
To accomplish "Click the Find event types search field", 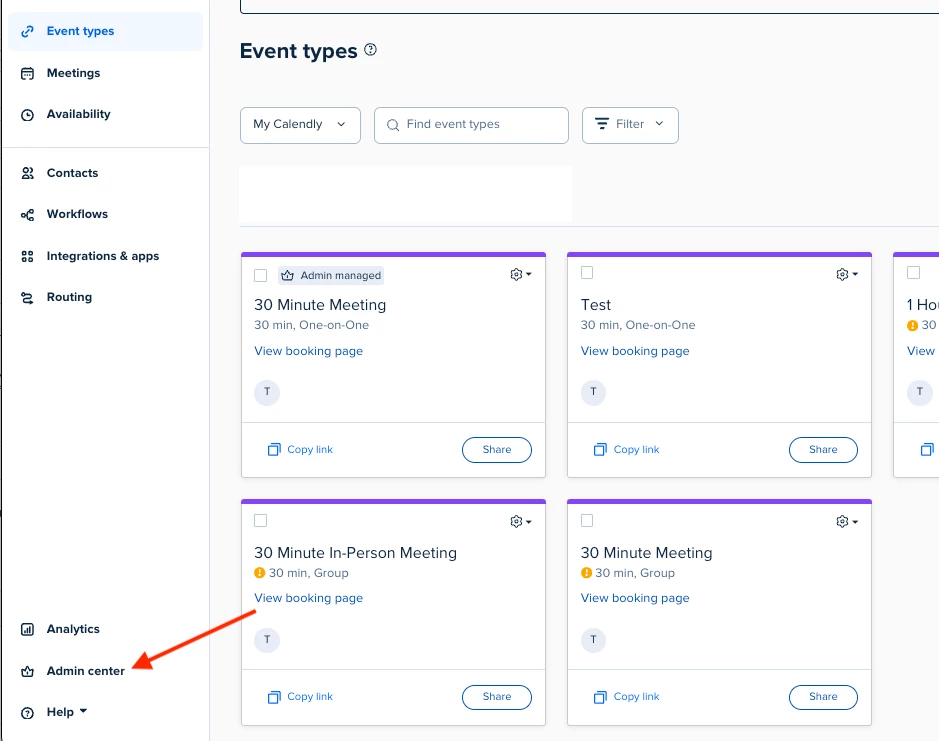I will (x=471, y=125).
